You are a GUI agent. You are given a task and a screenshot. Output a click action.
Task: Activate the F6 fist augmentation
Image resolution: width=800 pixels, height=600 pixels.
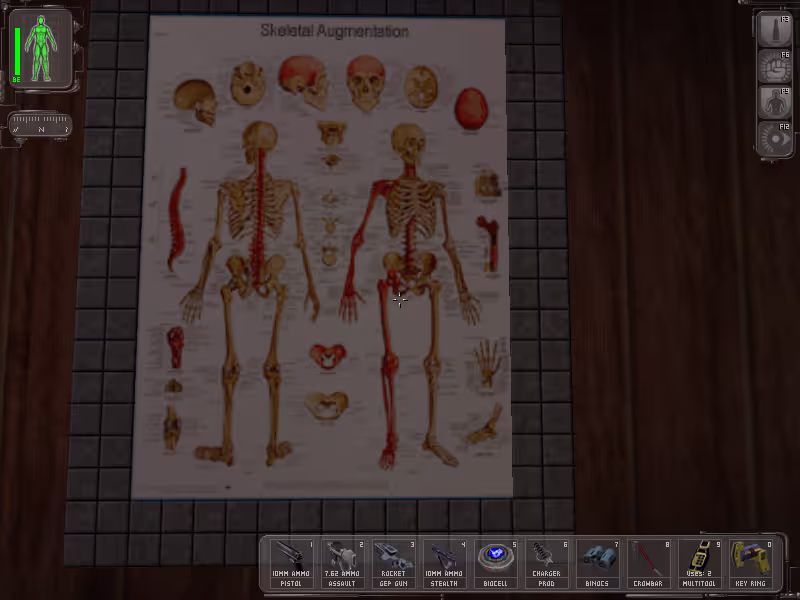click(774, 67)
